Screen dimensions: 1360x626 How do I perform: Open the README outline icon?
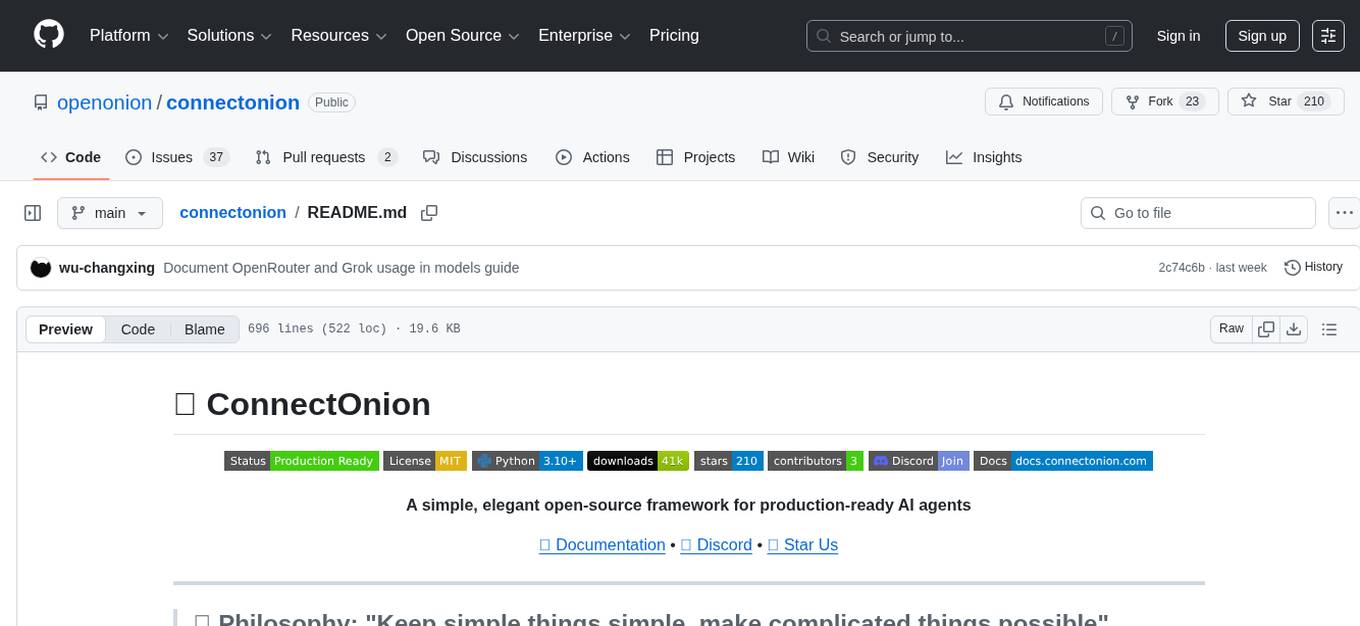pos(1329,328)
